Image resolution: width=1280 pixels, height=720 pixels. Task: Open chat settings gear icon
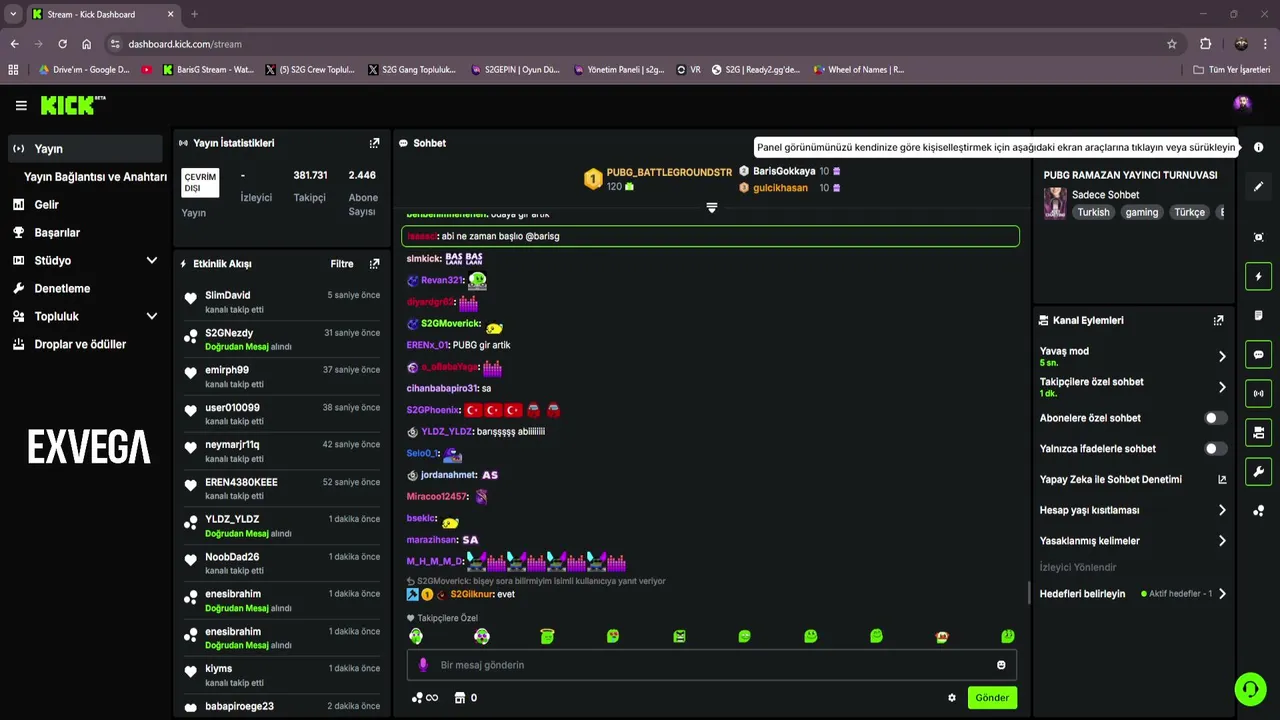952,698
